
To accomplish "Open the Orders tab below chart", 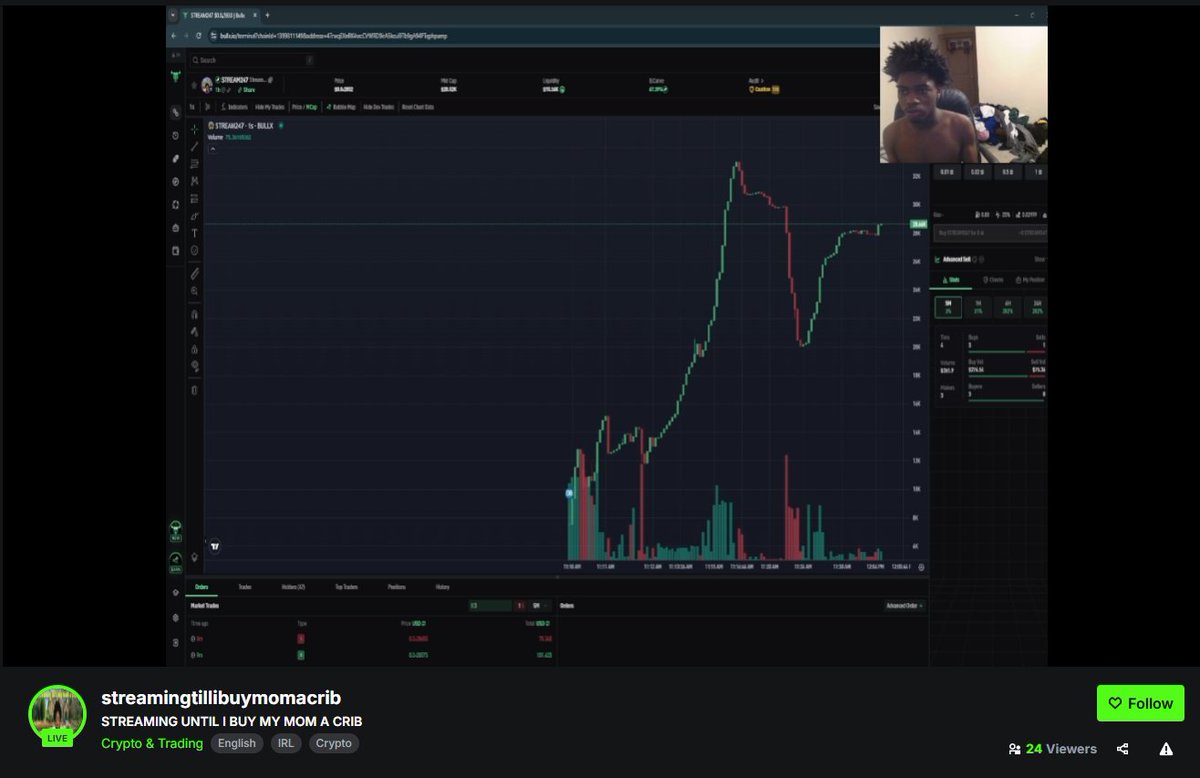I will click(x=201, y=587).
